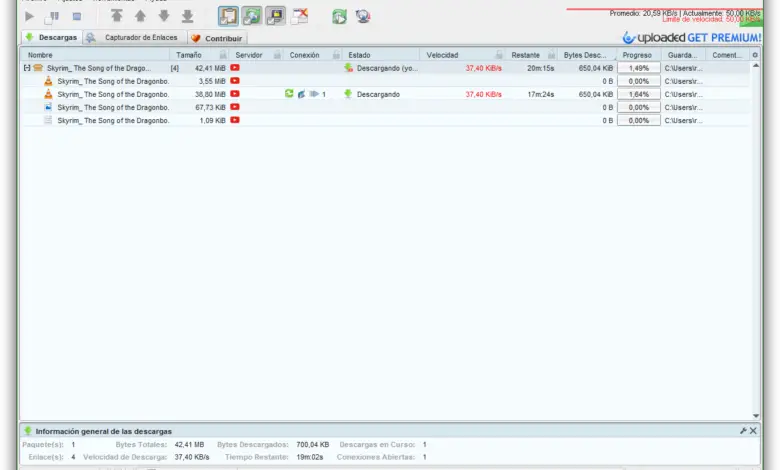The image size is (780, 470).
Task: Click the Guarda... column header
Action: tap(682, 55)
